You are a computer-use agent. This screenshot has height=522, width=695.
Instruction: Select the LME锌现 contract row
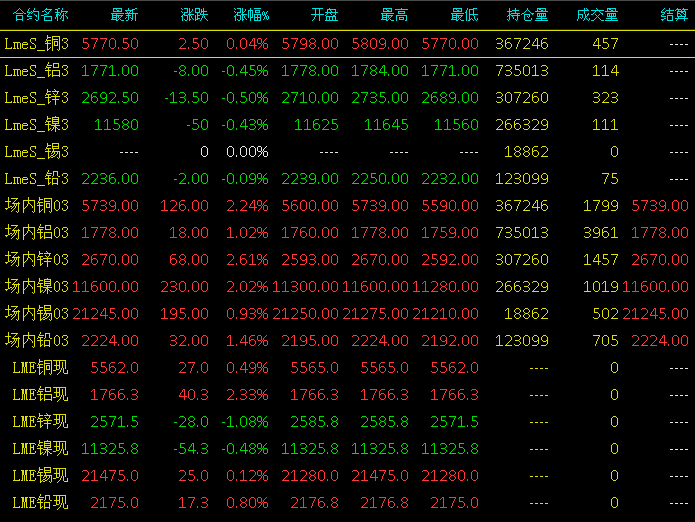pos(348,422)
